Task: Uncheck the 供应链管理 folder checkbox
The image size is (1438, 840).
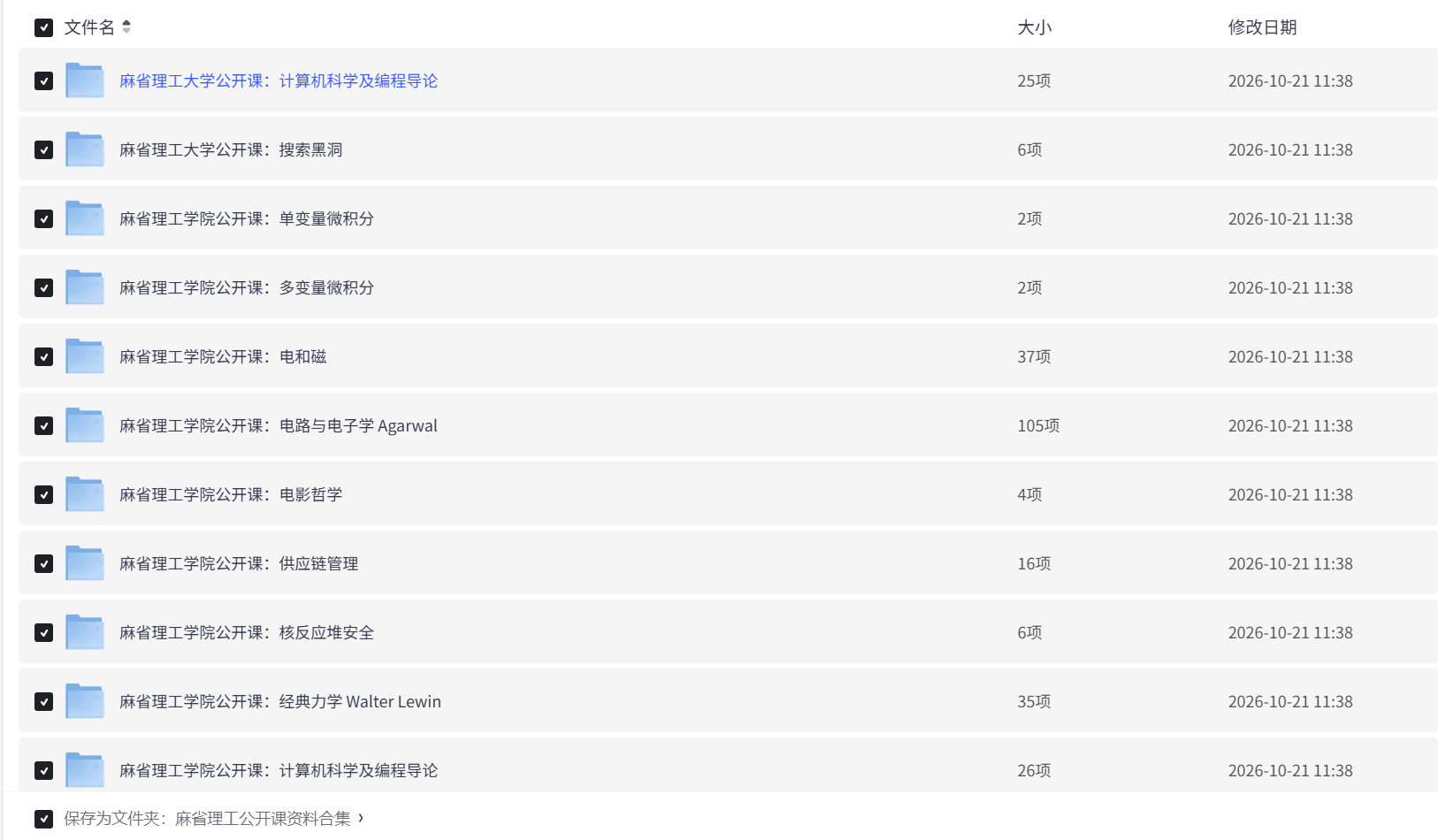Action: click(43, 563)
